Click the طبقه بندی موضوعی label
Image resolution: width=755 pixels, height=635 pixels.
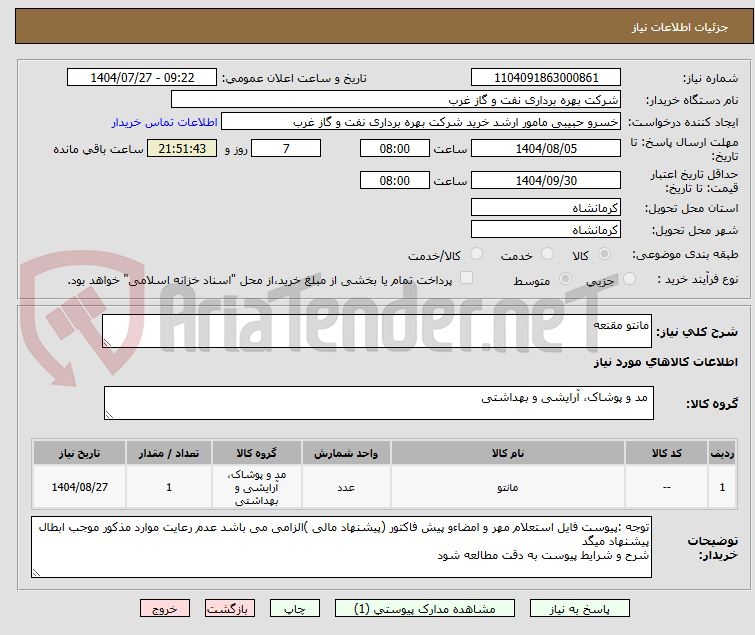click(685, 255)
